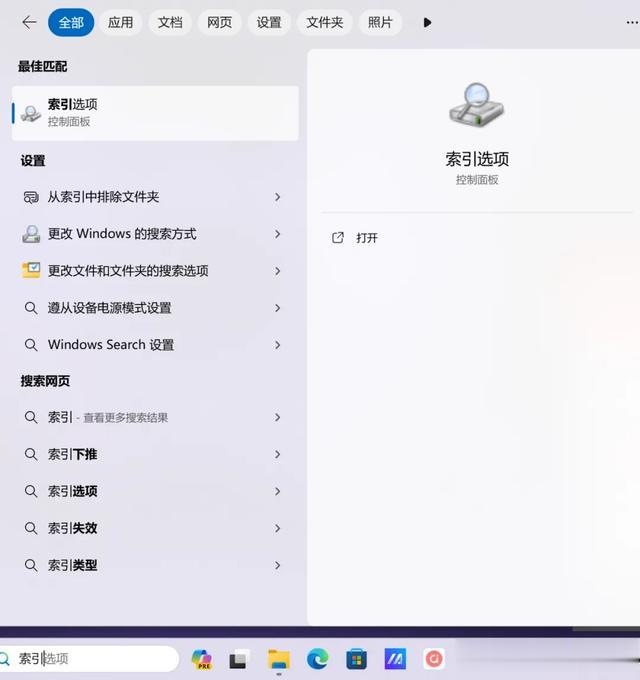Expand the Windows Search 设置 chevron
This screenshot has width=640, height=680.
278,345
